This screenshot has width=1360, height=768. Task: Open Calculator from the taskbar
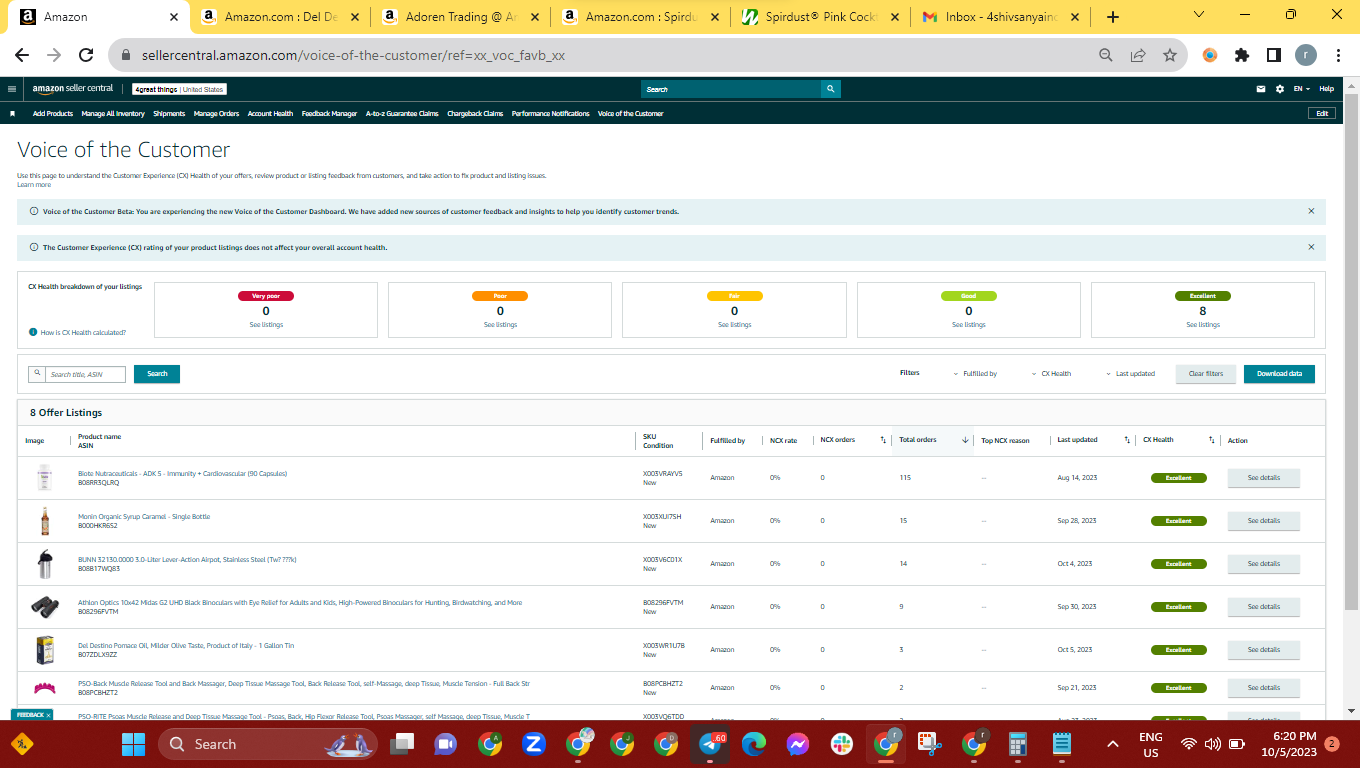1019,744
